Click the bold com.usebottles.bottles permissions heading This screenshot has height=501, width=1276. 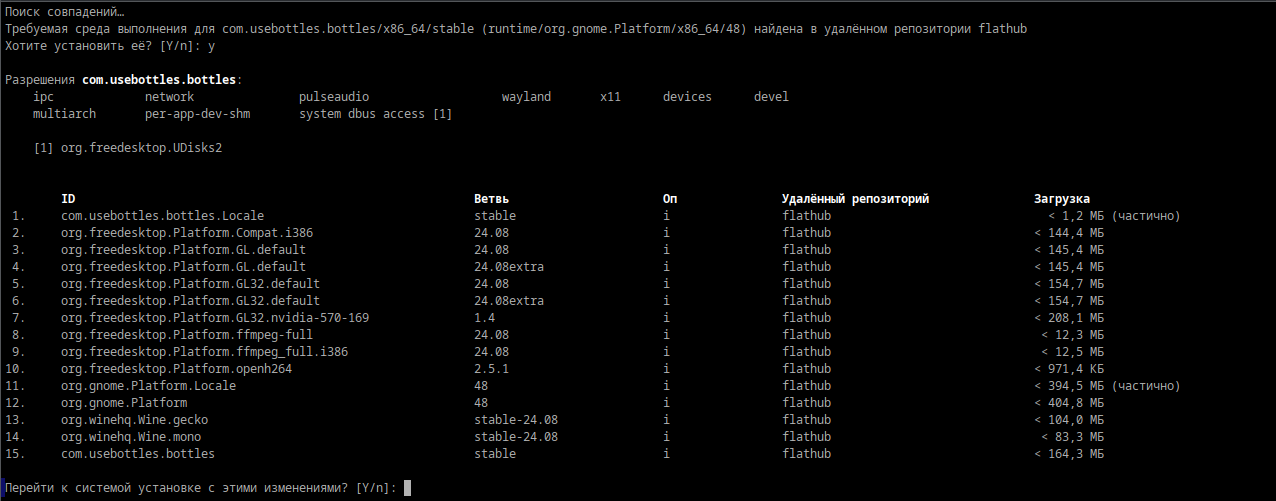click(x=159, y=79)
